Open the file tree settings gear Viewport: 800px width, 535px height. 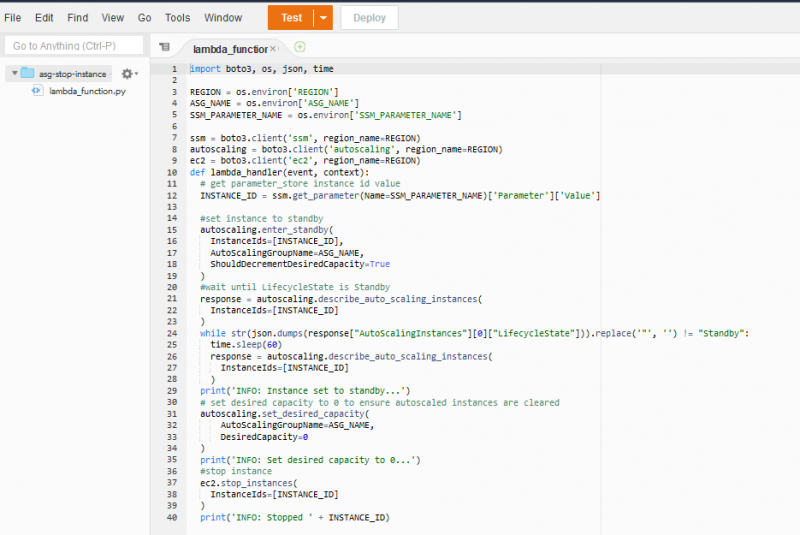coord(127,74)
